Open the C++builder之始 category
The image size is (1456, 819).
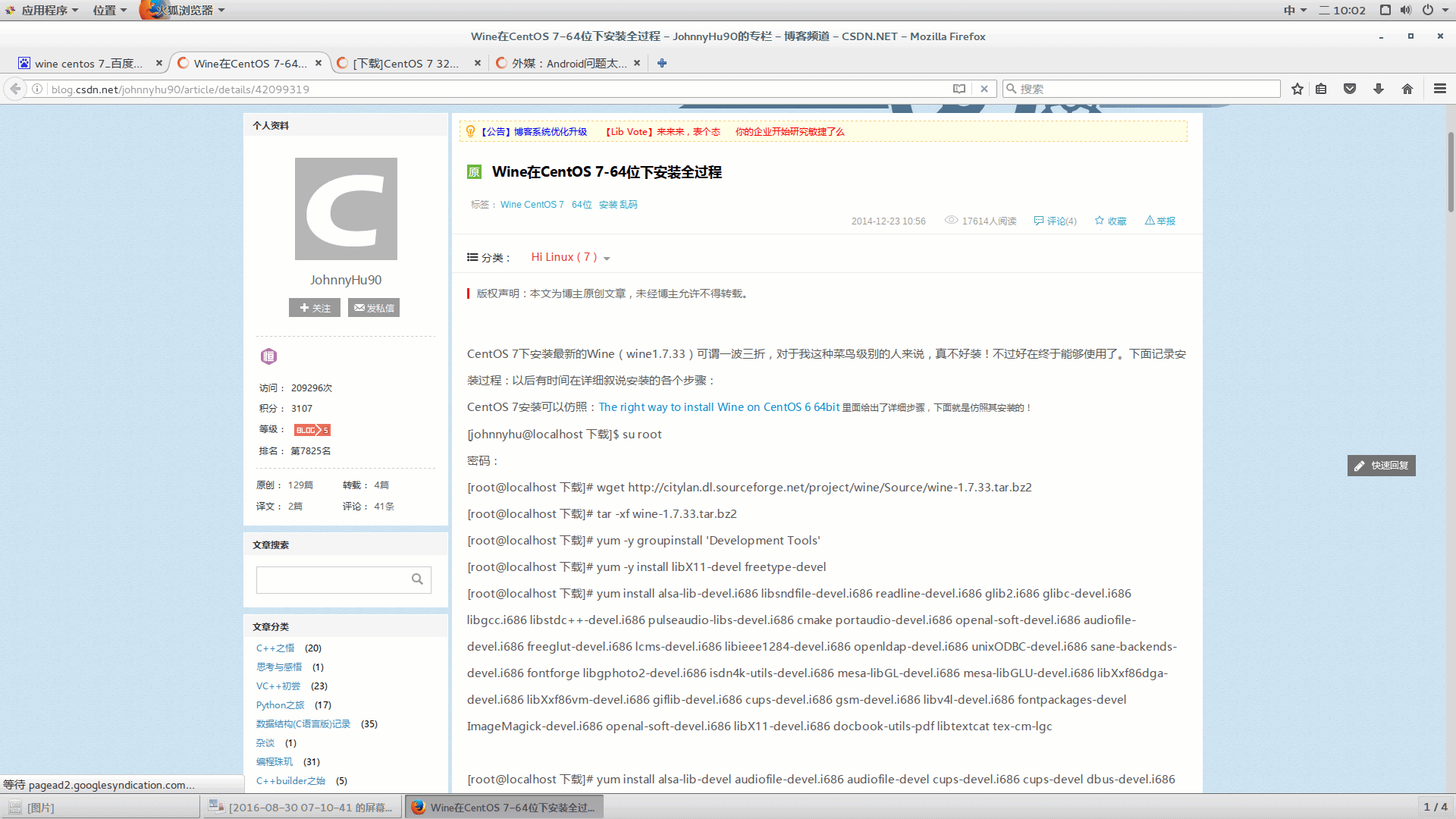pos(290,780)
